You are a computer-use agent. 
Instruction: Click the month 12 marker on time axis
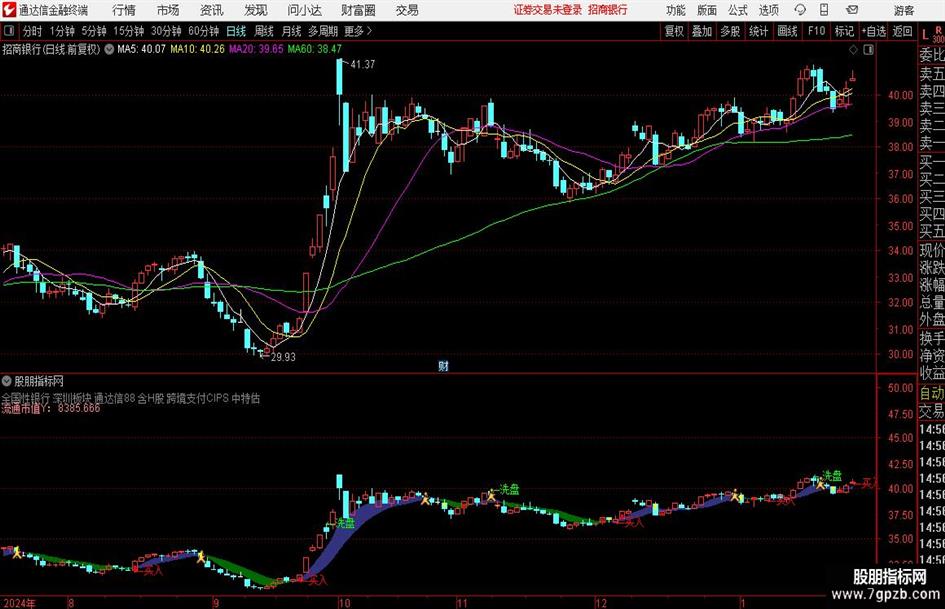pos(601,603)
